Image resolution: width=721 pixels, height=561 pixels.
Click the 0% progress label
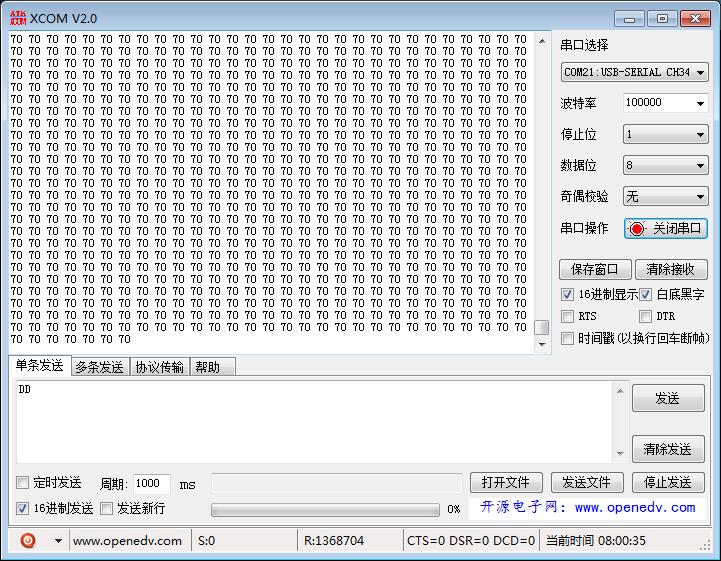[x=454, y=509]
